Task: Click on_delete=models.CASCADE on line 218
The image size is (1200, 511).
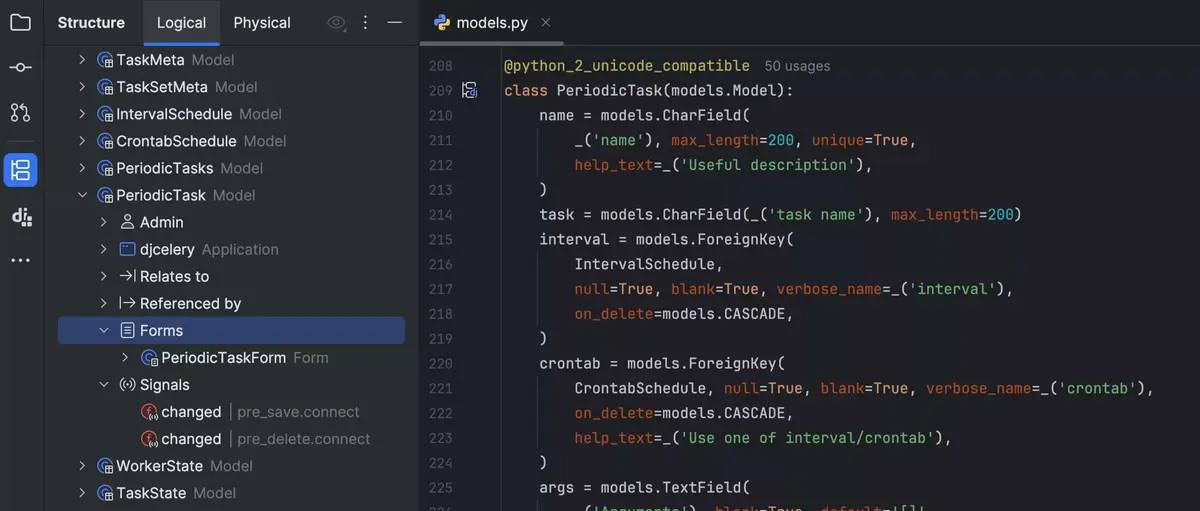Action: 683,314
